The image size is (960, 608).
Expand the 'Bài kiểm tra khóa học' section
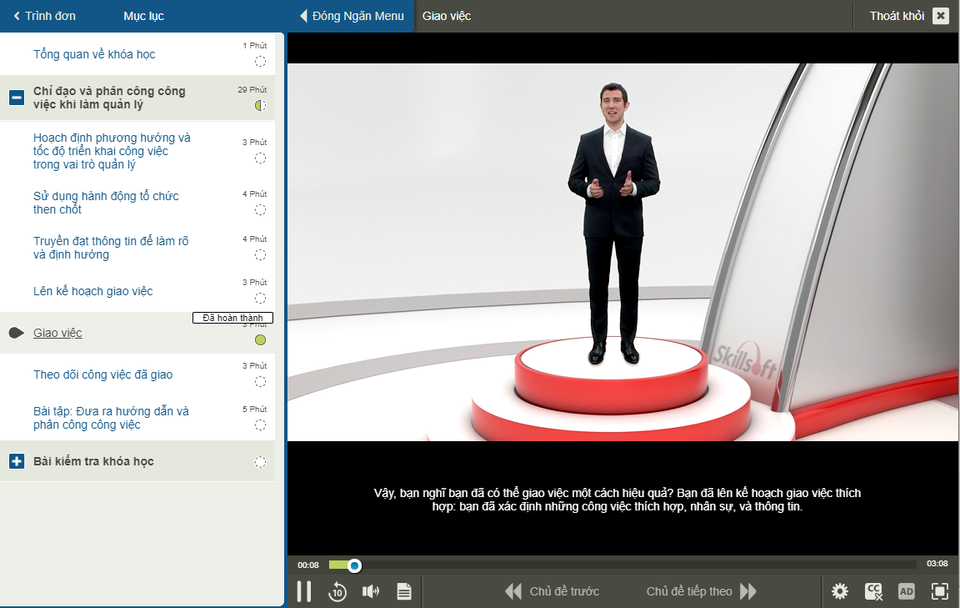tap(16, 461)
